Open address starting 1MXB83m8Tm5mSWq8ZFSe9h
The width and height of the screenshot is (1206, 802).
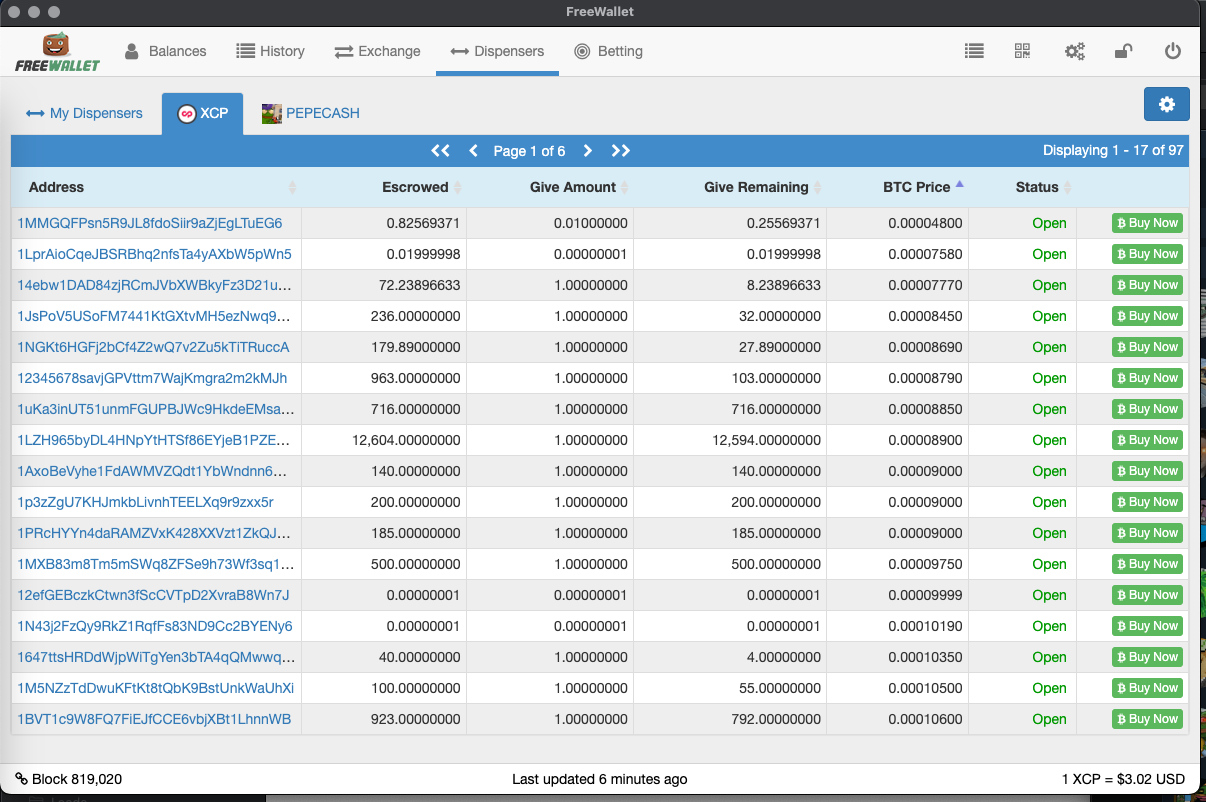point(155,564)
